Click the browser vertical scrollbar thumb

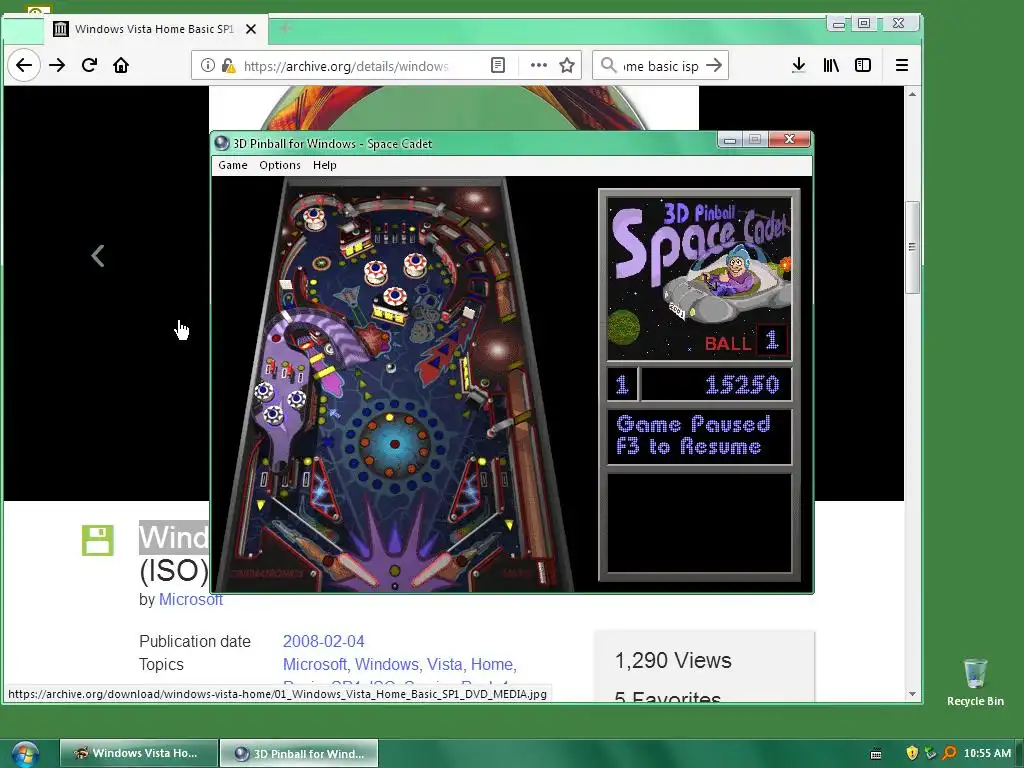point(912,248)
